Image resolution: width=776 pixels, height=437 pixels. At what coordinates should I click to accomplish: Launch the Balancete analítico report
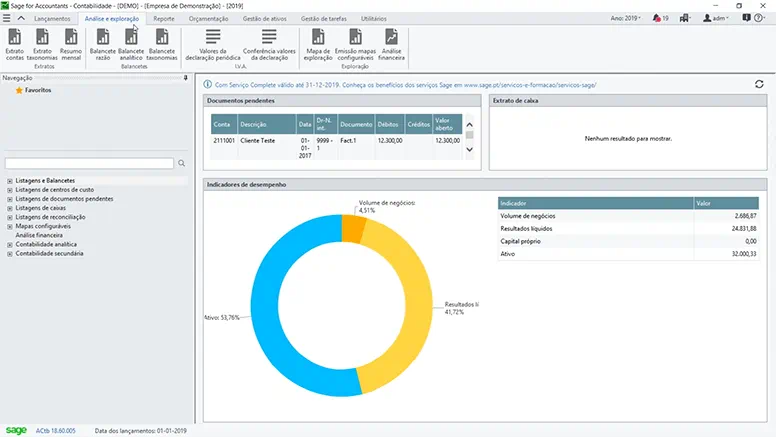tap(131, 42)
